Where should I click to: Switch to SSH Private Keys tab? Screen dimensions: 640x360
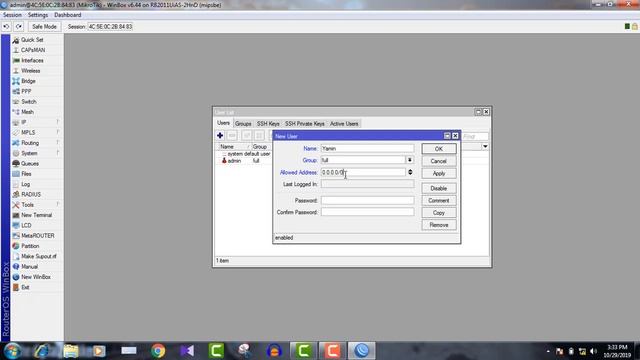click(304, 124)
